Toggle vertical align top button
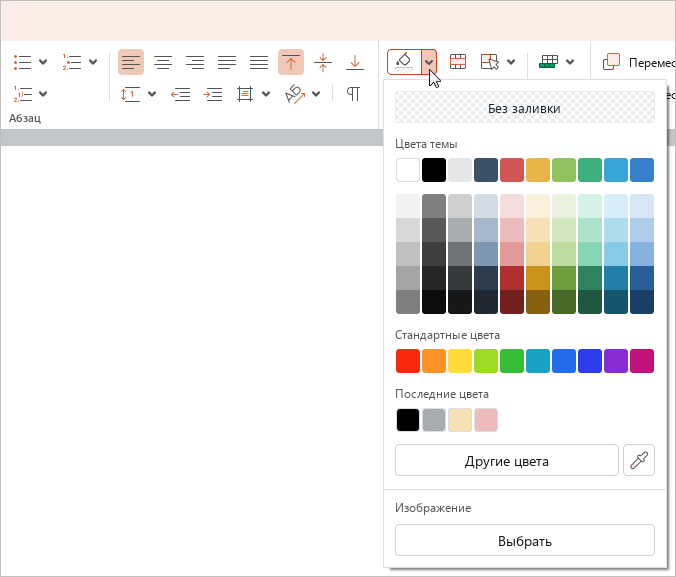The width and height of the screenshot is (676, 577). point(291,62)
